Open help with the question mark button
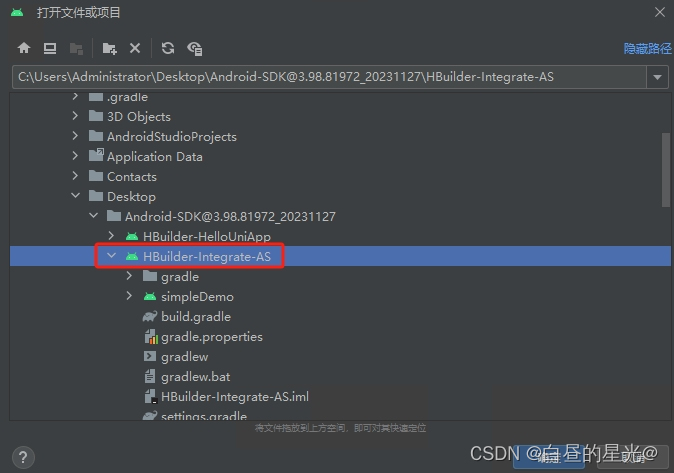The height and width of the screenshot is (473, 674). coord(23,458)
